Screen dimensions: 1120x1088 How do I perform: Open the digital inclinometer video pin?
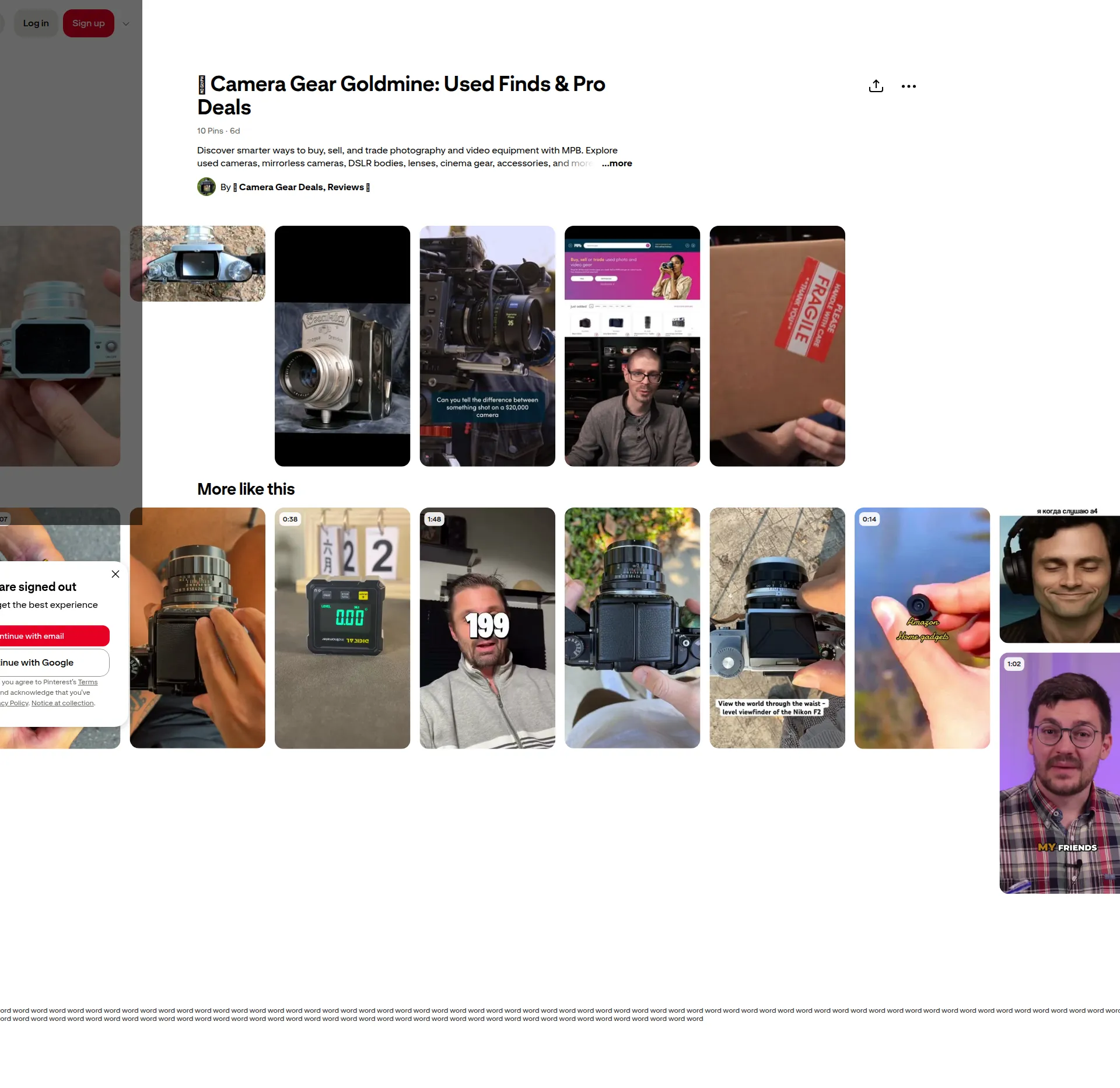[342, 628]
